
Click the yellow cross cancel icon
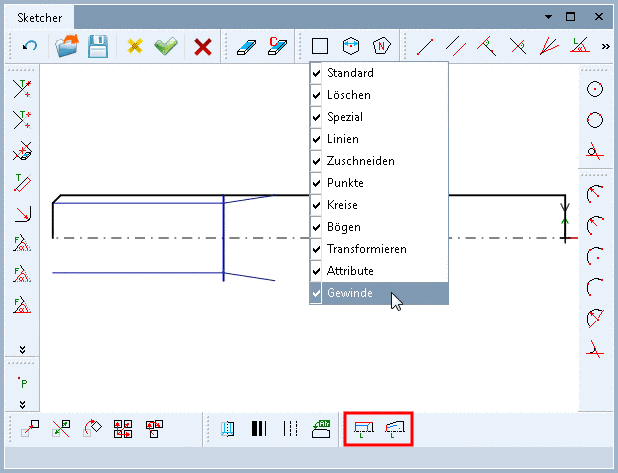pos(135,46)
